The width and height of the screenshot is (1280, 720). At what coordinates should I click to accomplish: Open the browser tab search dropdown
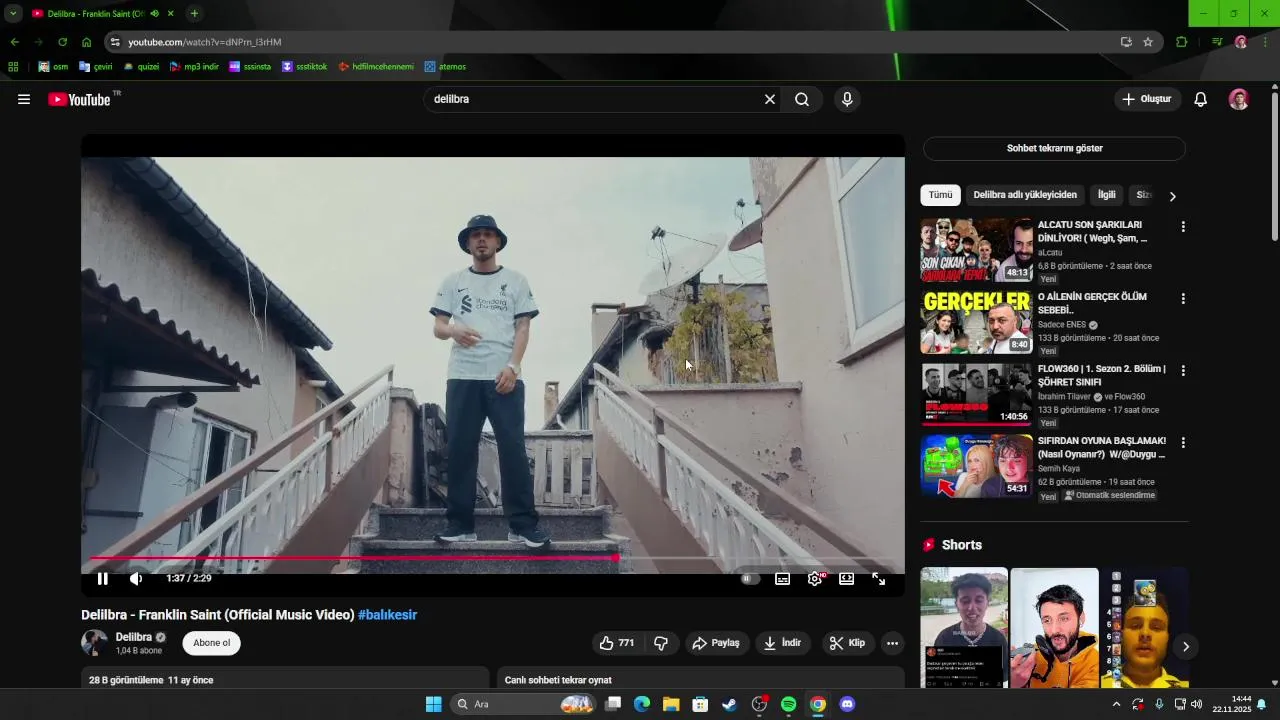(13, 14)
